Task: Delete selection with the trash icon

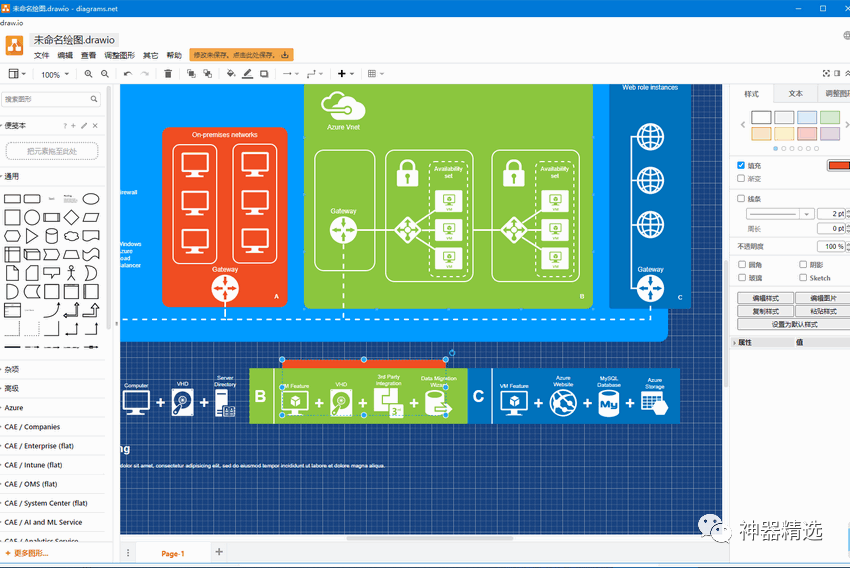Action: click(x=168, y=74)
